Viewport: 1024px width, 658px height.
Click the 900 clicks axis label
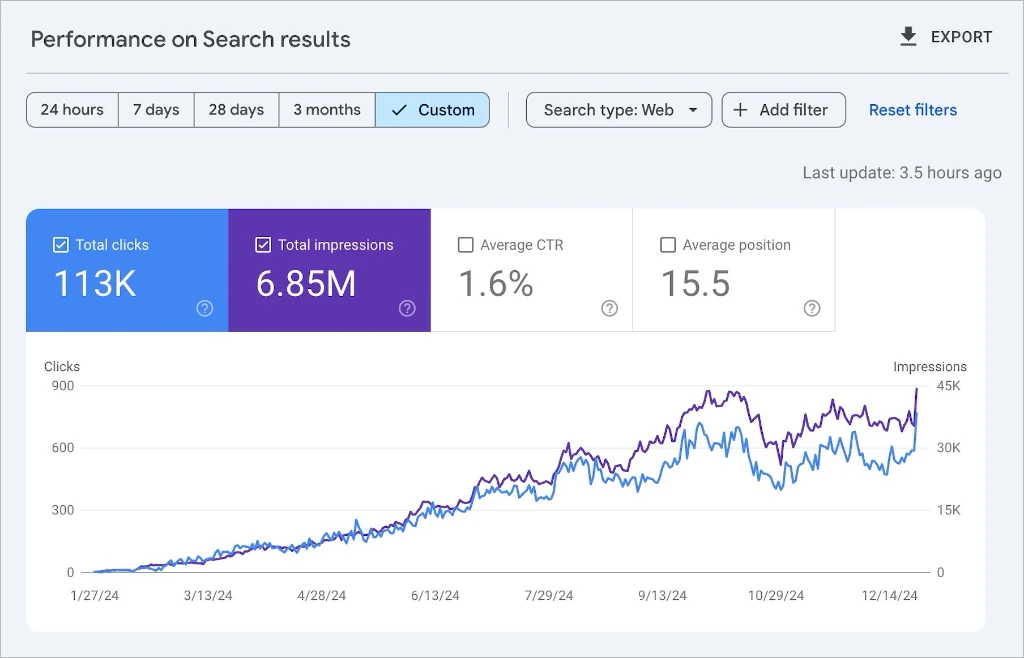pyautogui.click(x=63, y=385)
